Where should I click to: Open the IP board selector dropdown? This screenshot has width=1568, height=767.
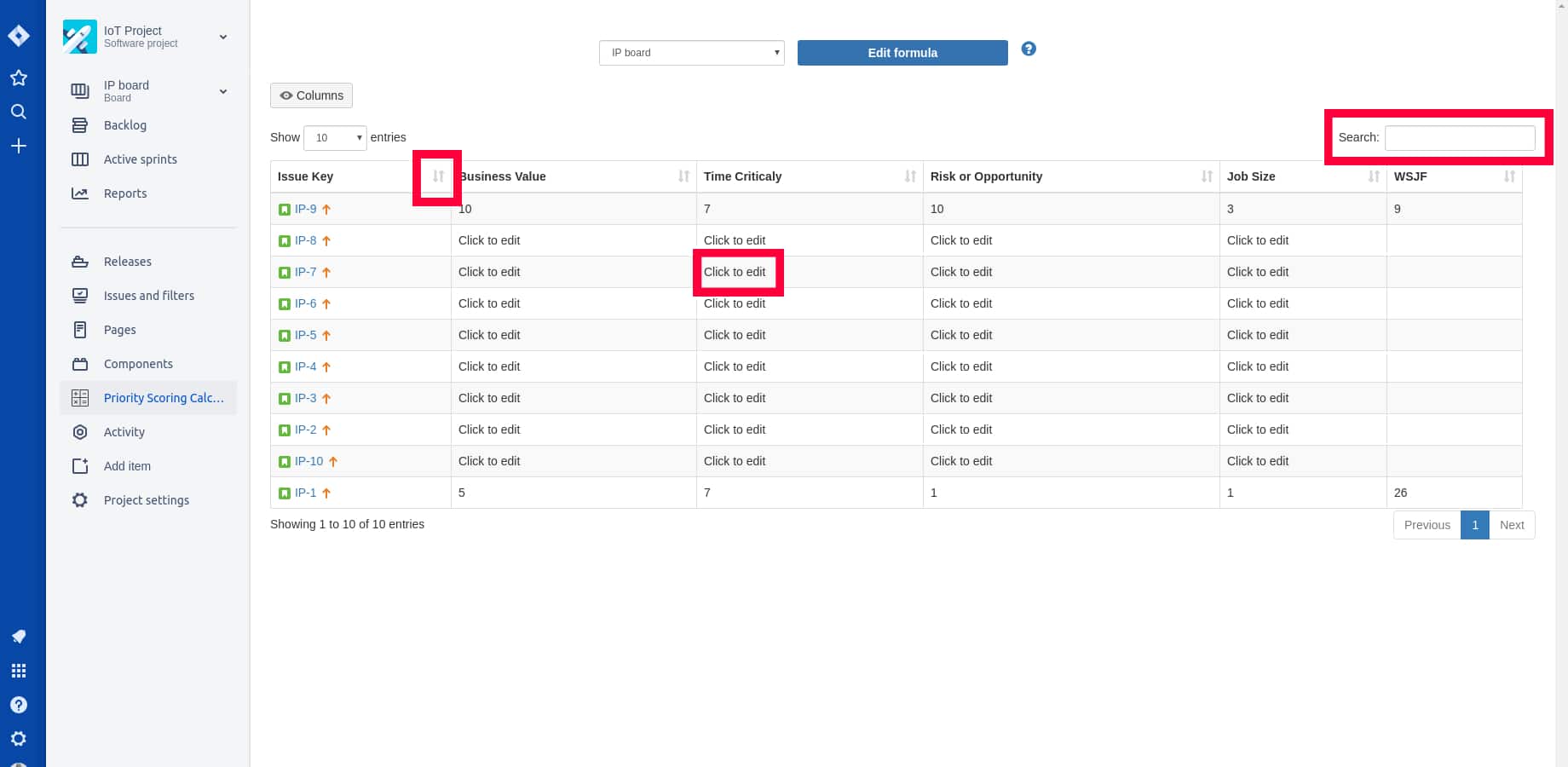(692, 53)
